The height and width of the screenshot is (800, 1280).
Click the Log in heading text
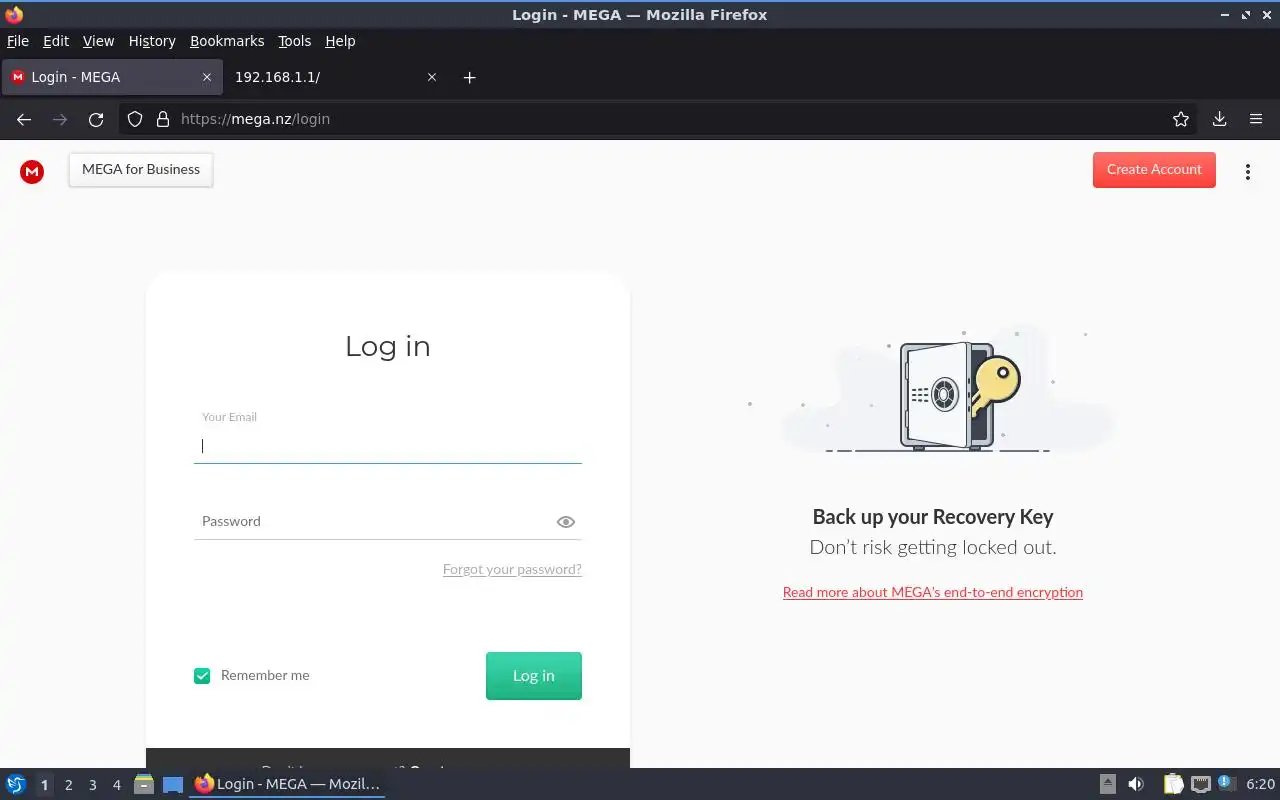pos(388,346)
